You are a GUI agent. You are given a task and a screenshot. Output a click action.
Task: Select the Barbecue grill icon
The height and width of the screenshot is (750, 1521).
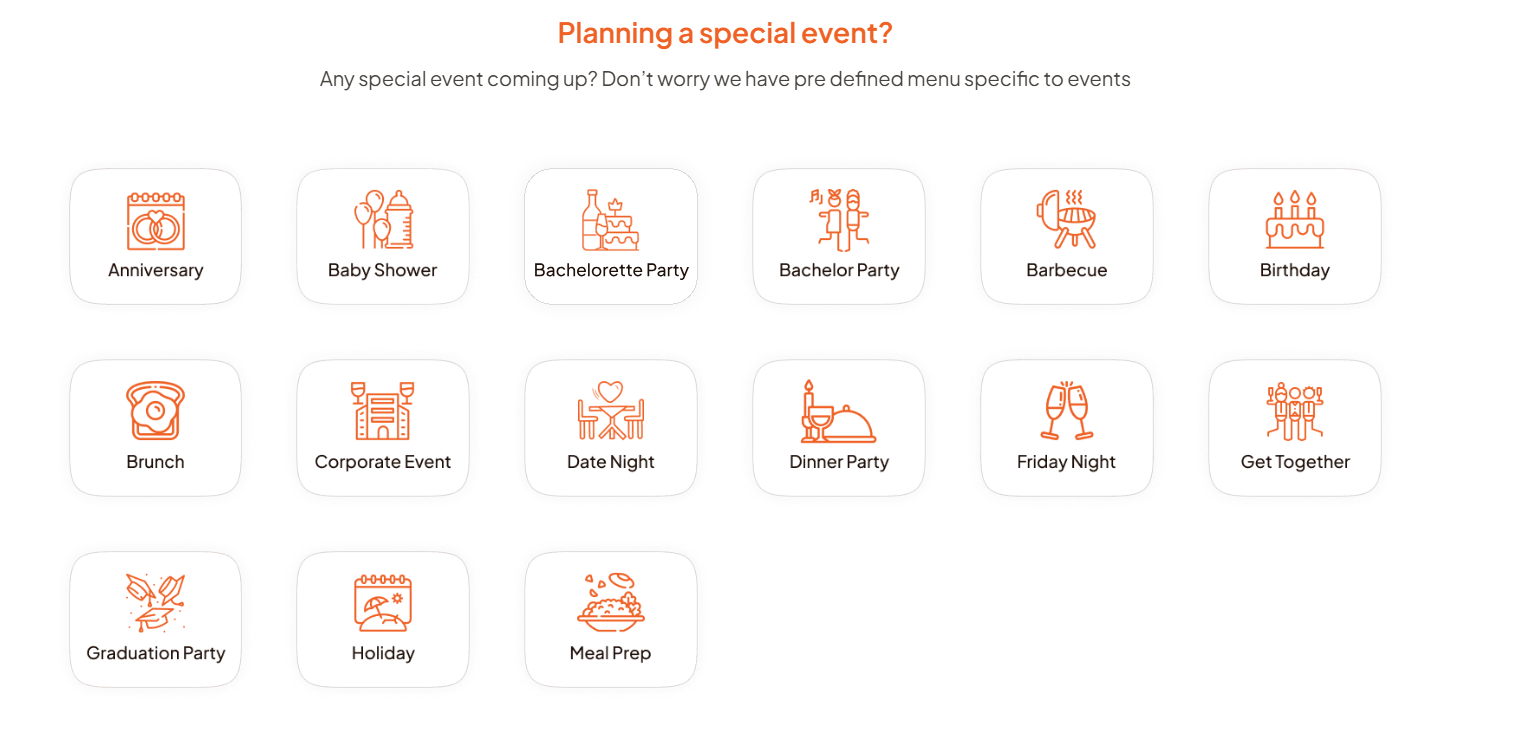point(1067,219)
